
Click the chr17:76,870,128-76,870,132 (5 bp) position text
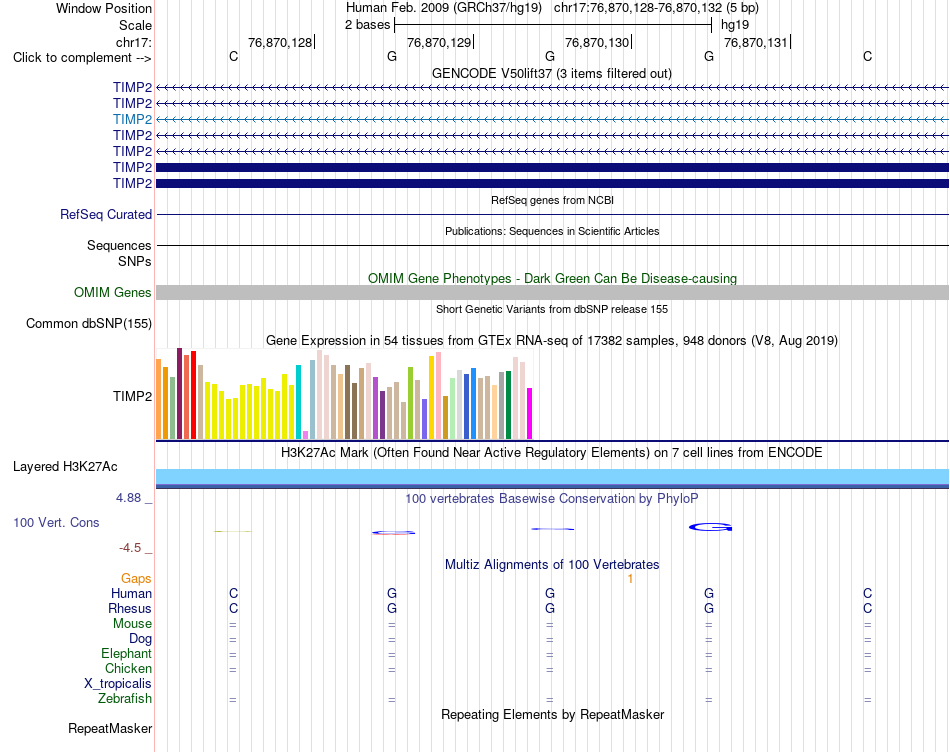pyautogui.click(x=656, y=8)
